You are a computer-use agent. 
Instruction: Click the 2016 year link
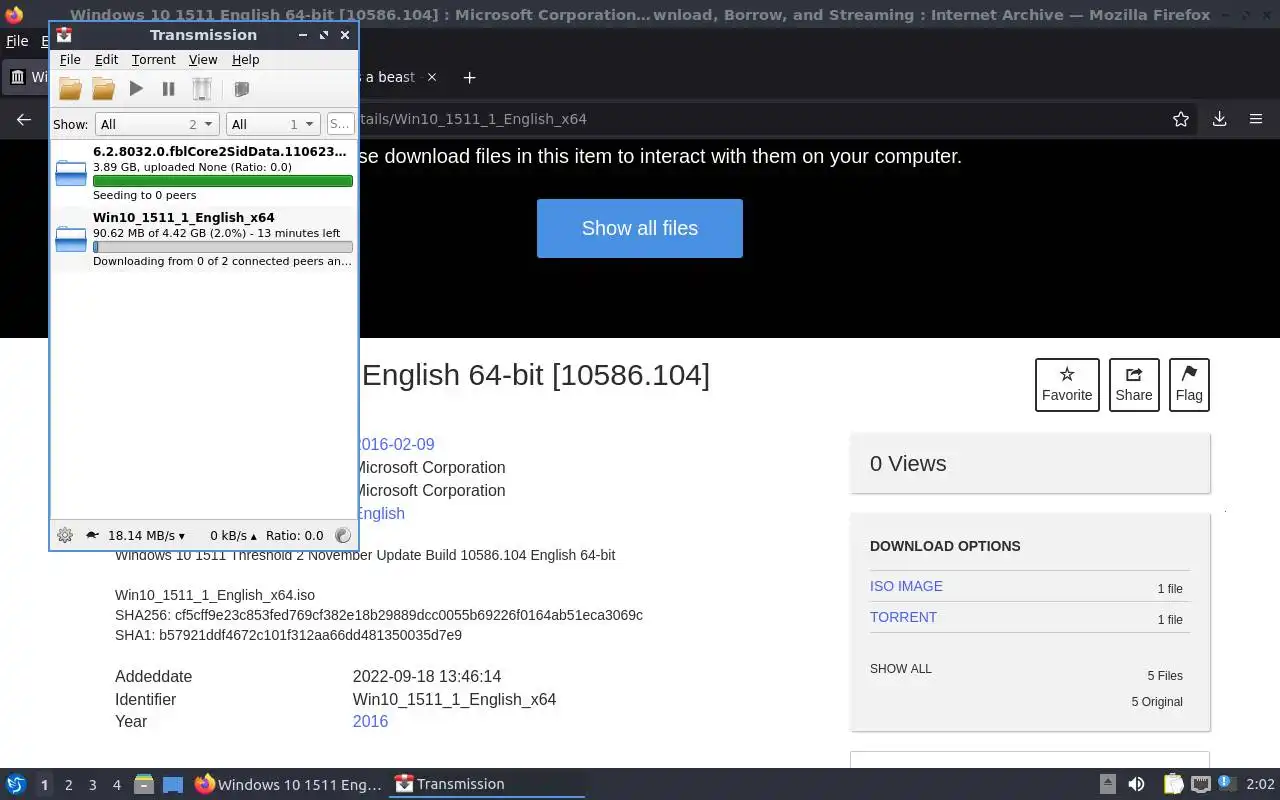pyautogui.click(x=370, y=721)
